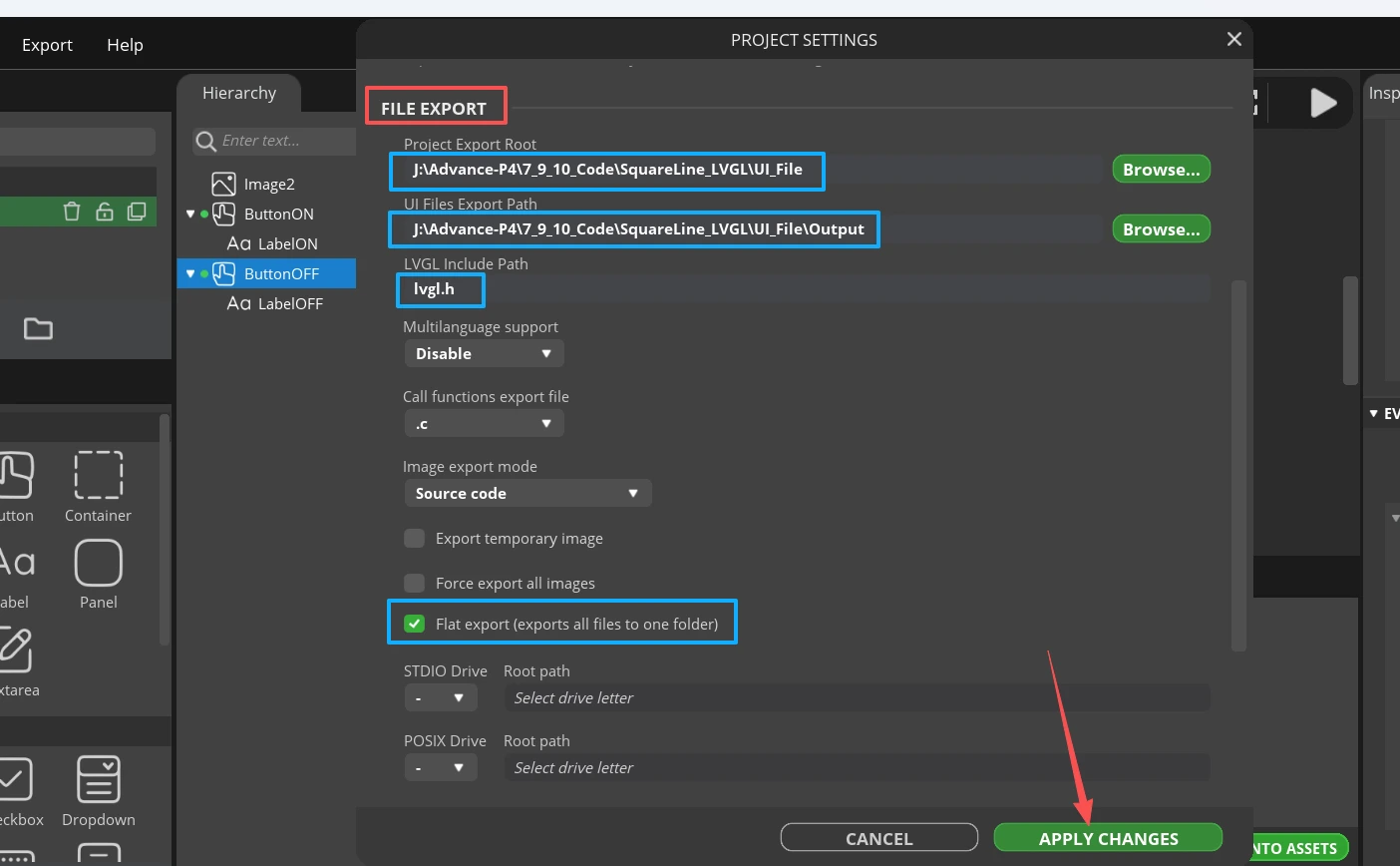Open the Help menu
Viewport: 1400px width, 866px height.
tap(125, 45)
